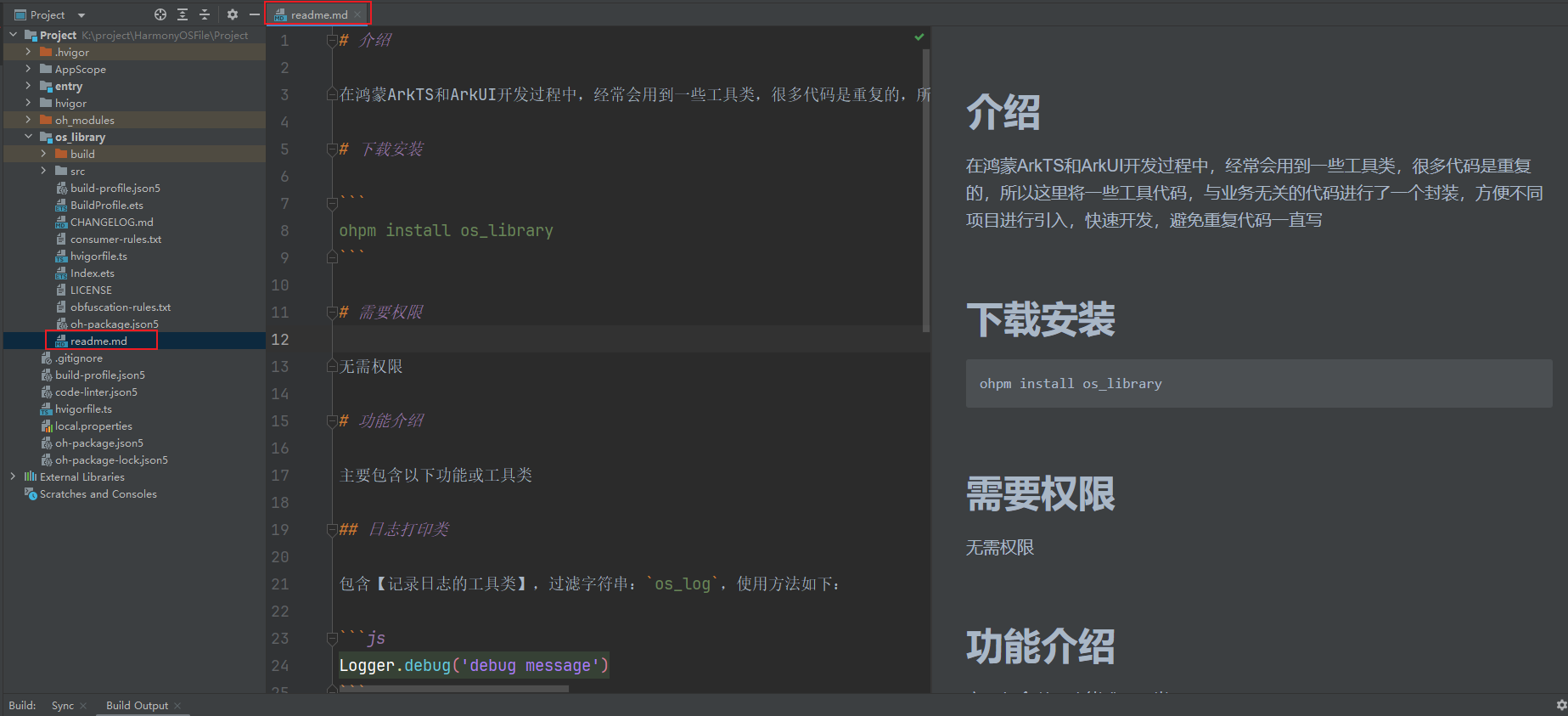The width and height of the screenshot is (1568, 716).
Task: Click the file icon of oh-package.json5 under os_library
Action: coord(61,324)
